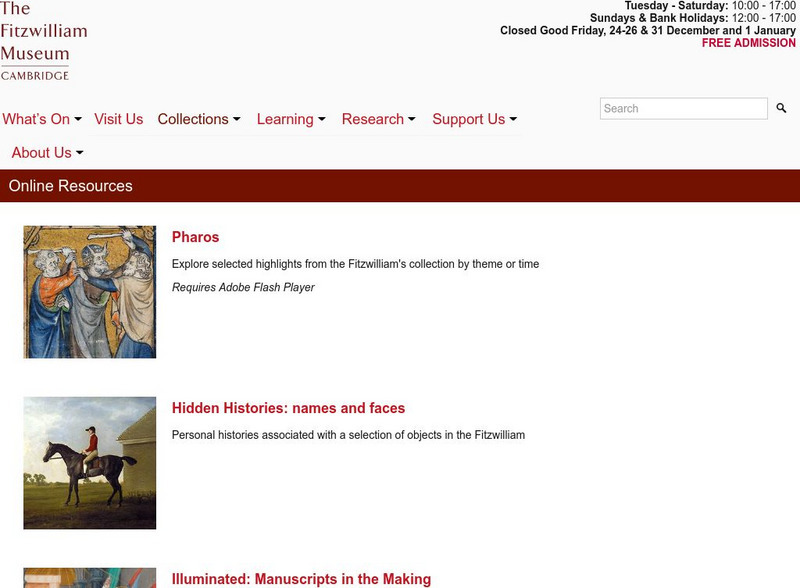800x588 pixels.
Task: Open the Pharos resource link
Action: point(195,237)
